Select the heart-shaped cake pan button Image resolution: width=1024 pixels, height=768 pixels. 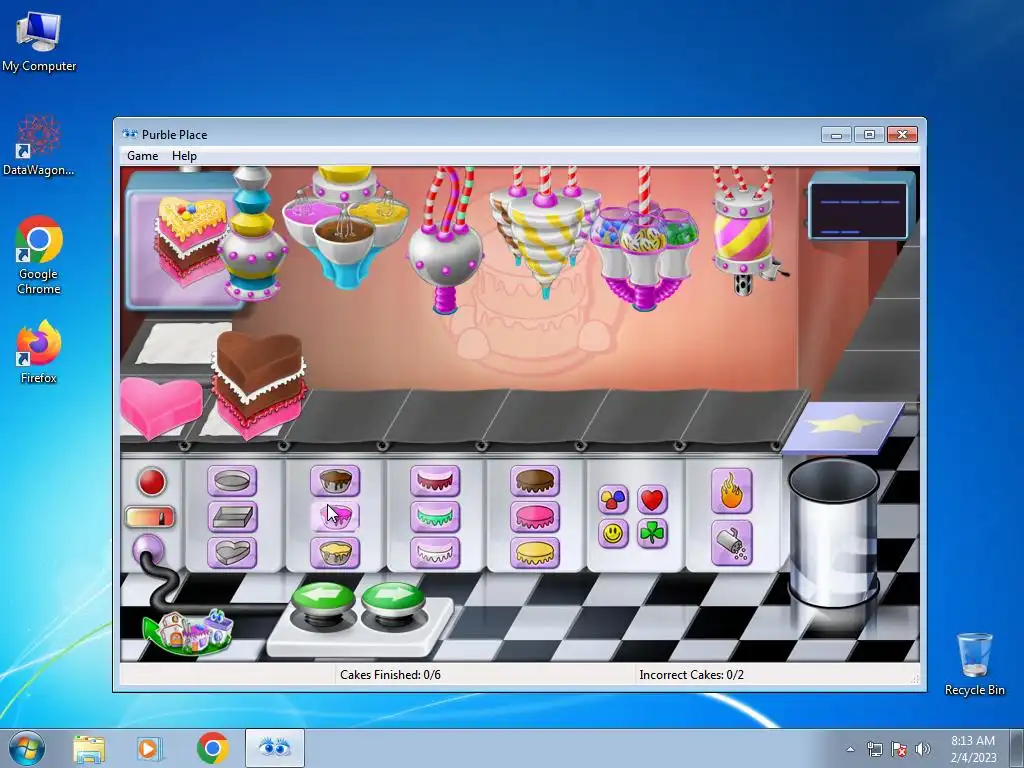tap(232, 552)
